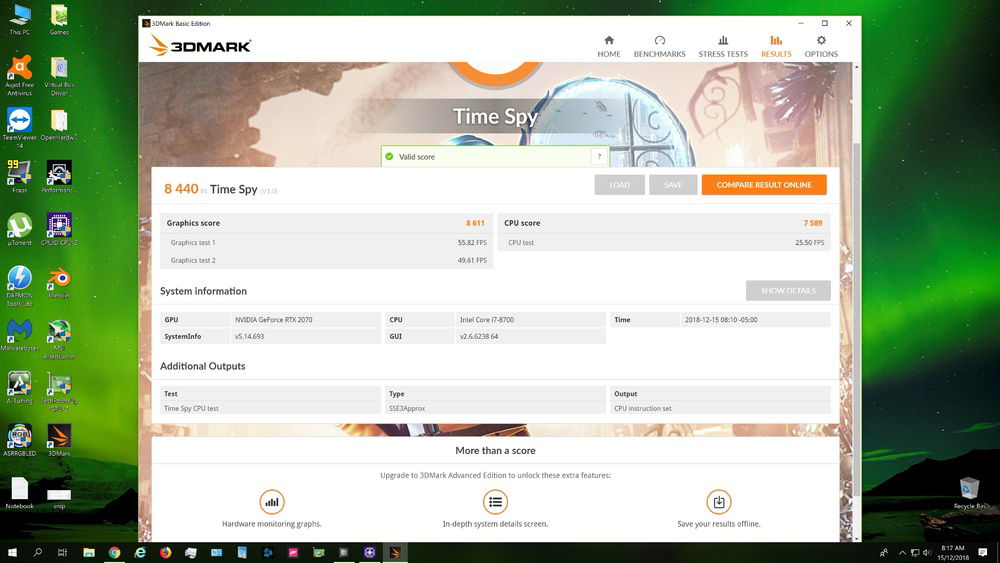Click the save results offline icon

coord(718,502)
